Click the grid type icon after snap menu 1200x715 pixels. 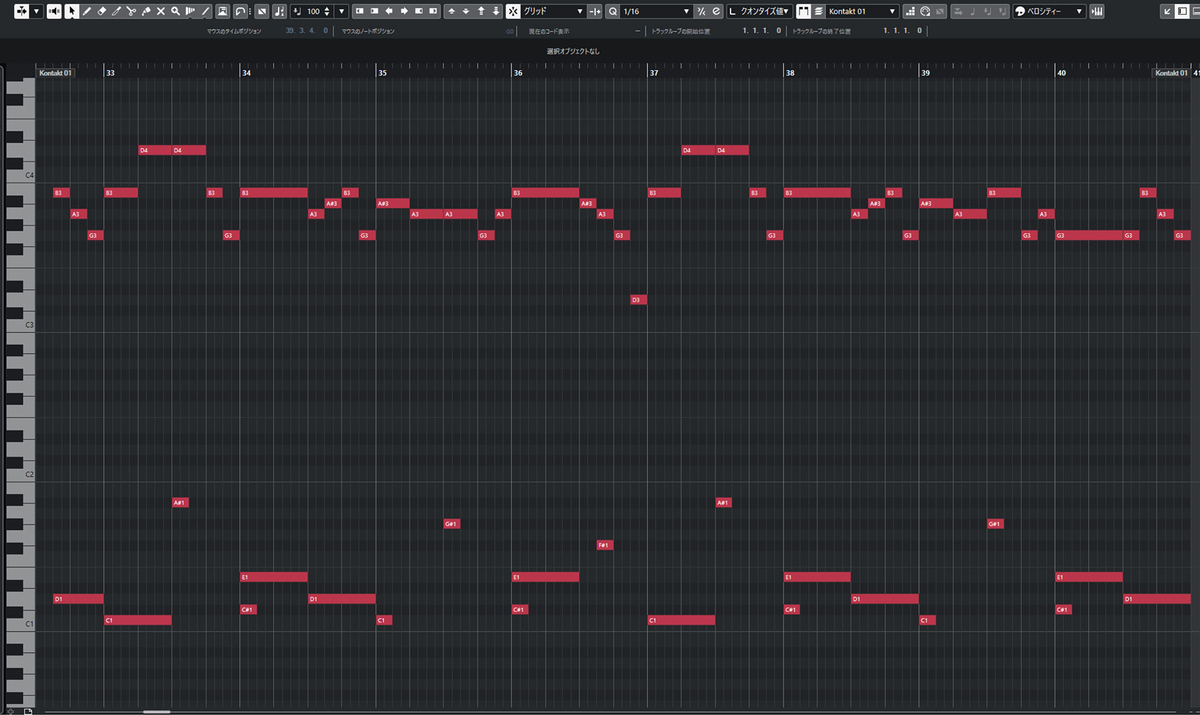pos(595,11)
